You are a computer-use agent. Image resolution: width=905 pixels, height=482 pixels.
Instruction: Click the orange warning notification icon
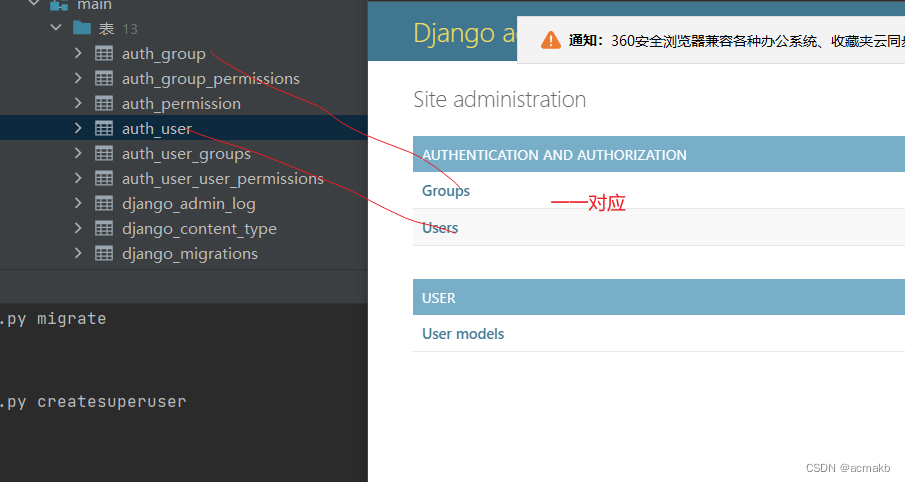point(551,40)
